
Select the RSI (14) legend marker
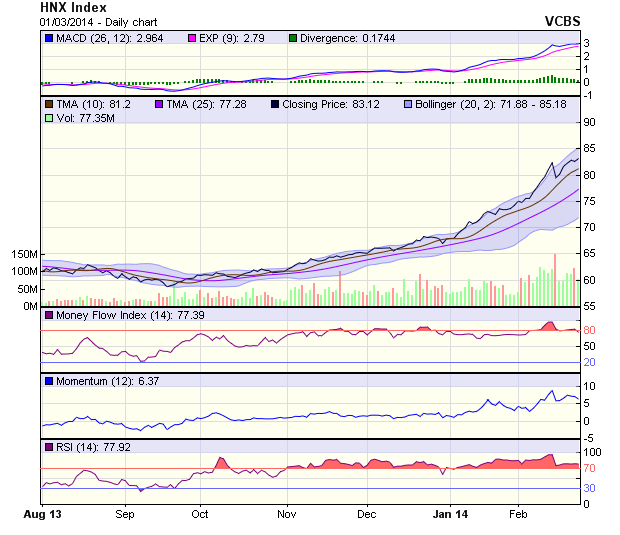pos(50,446)
